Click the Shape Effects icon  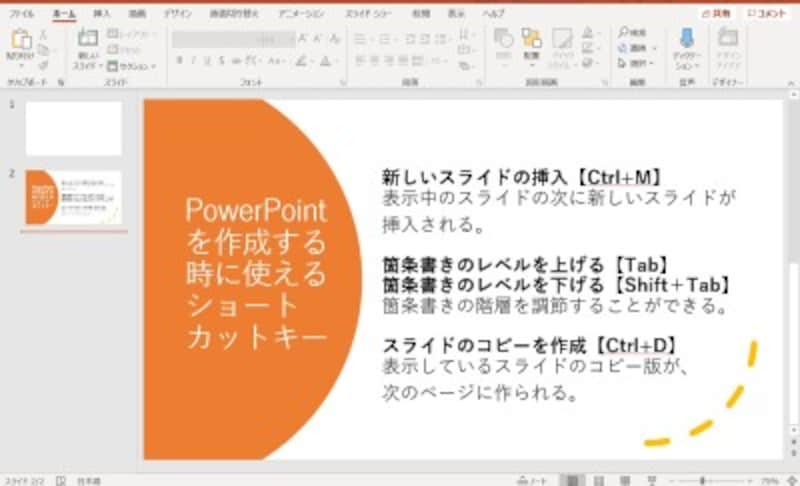pos(588,63)
